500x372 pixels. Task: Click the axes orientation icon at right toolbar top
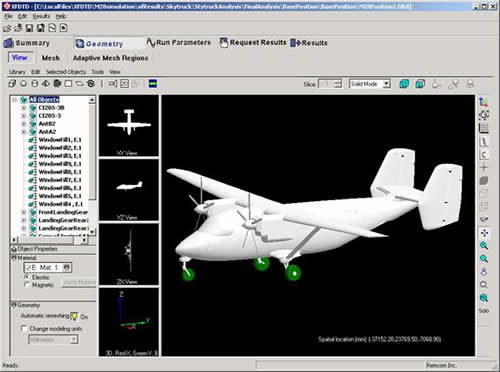pyautogui.click(x=484, y=102)
